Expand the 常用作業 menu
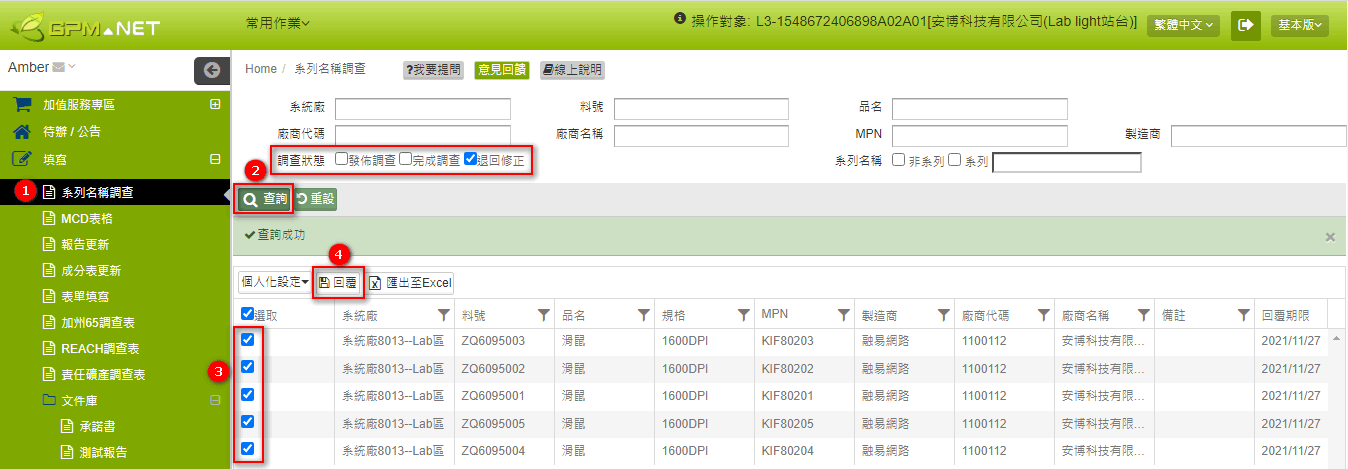The width and height of the screenshot is (1348, 469). tap(278, 22)
